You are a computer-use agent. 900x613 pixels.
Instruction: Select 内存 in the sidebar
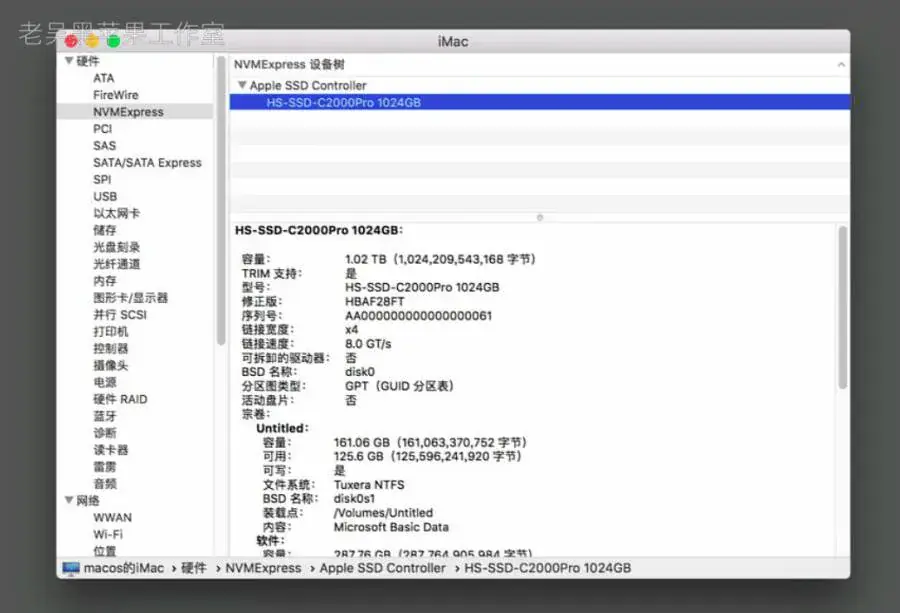click(x=104, y=281)
